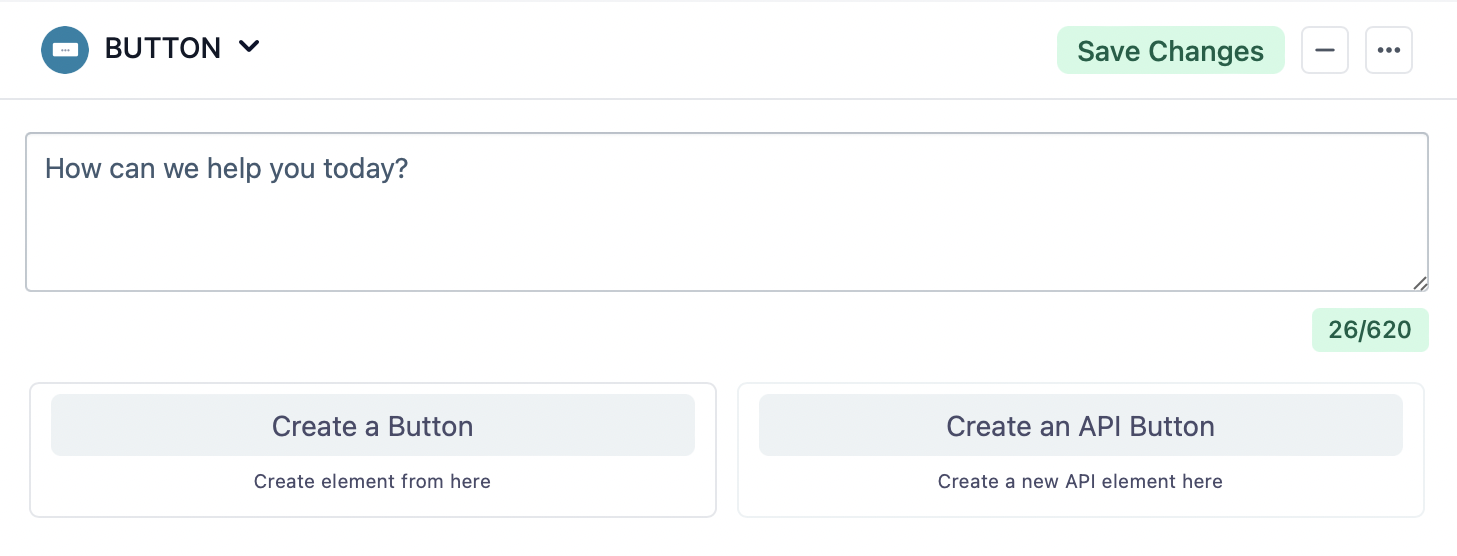The width and height of the screenshot is (1457, 556).
Task: Click the "Create element from here" caption
Action: [372, 482]
